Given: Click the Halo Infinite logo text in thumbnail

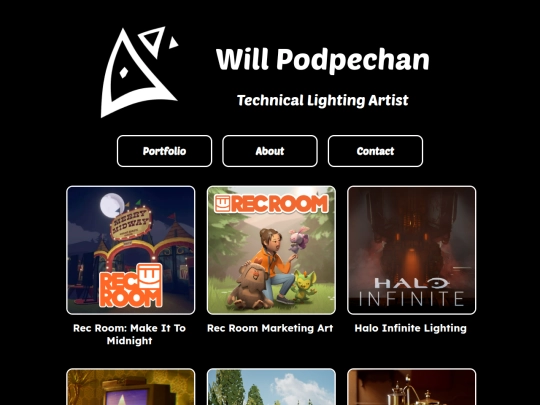Looking at the screenshot, I should point(411,292).
